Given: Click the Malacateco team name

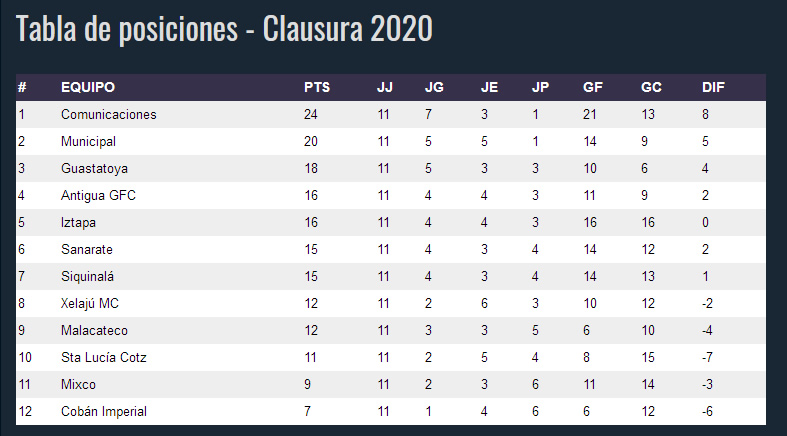Looking at the screenshot, I should pos(94,331).
